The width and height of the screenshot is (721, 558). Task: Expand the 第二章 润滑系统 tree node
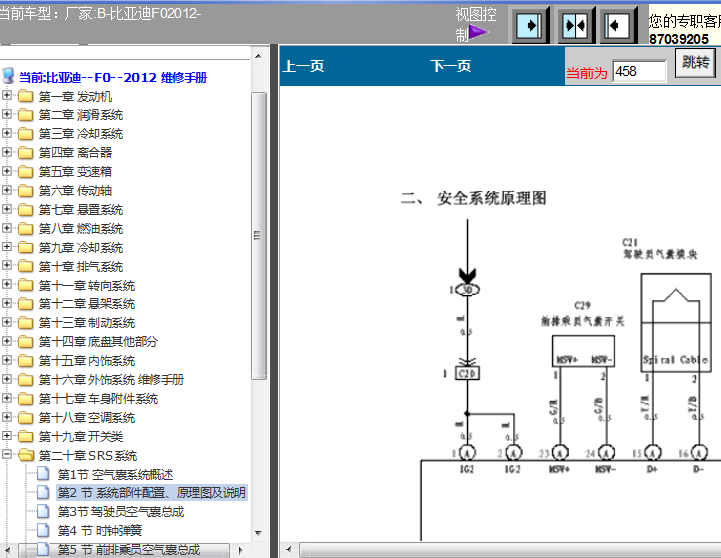[x=7, y=114]
